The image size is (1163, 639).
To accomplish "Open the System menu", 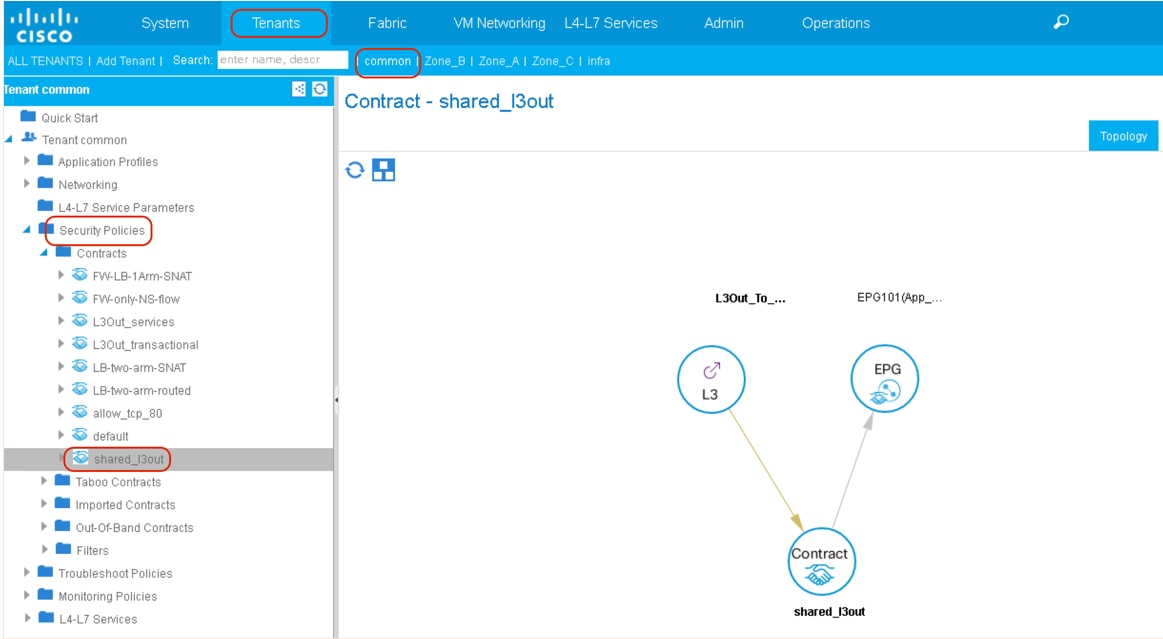I will pyautogui.click(x=165, y=23).
